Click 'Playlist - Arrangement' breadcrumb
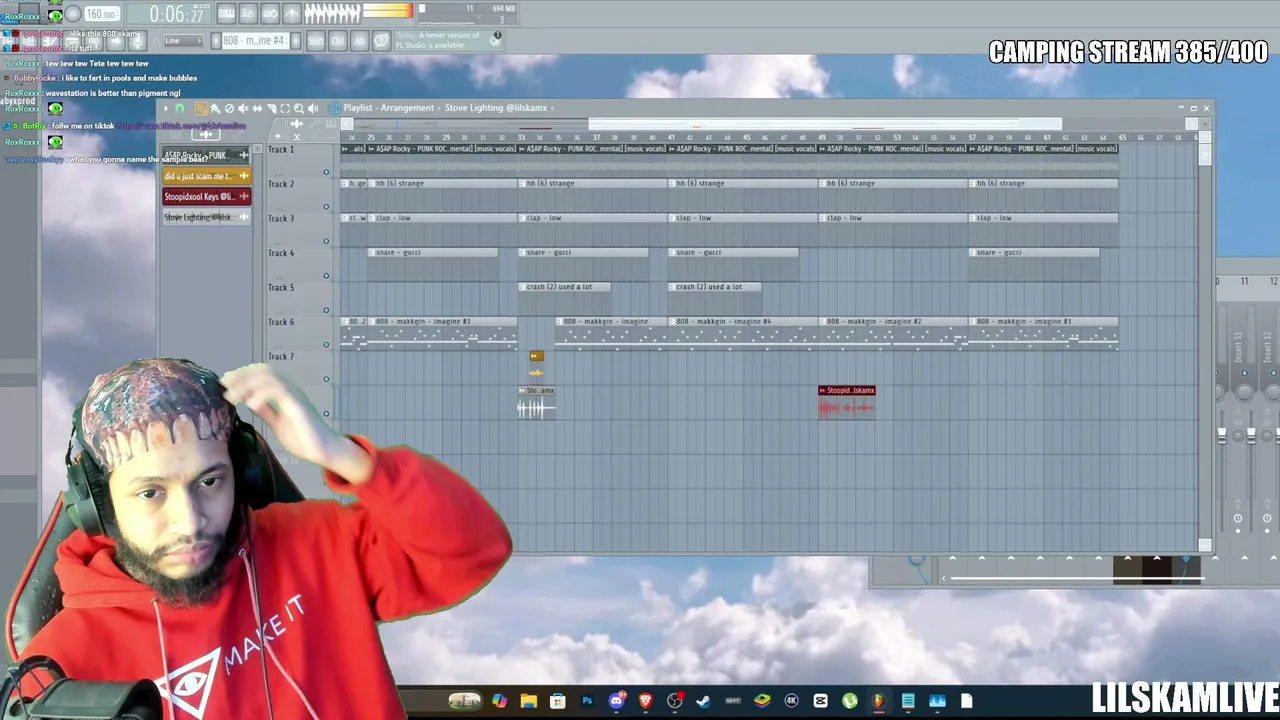Viewport: 1280px width, 720px height. tap(389, 108)
